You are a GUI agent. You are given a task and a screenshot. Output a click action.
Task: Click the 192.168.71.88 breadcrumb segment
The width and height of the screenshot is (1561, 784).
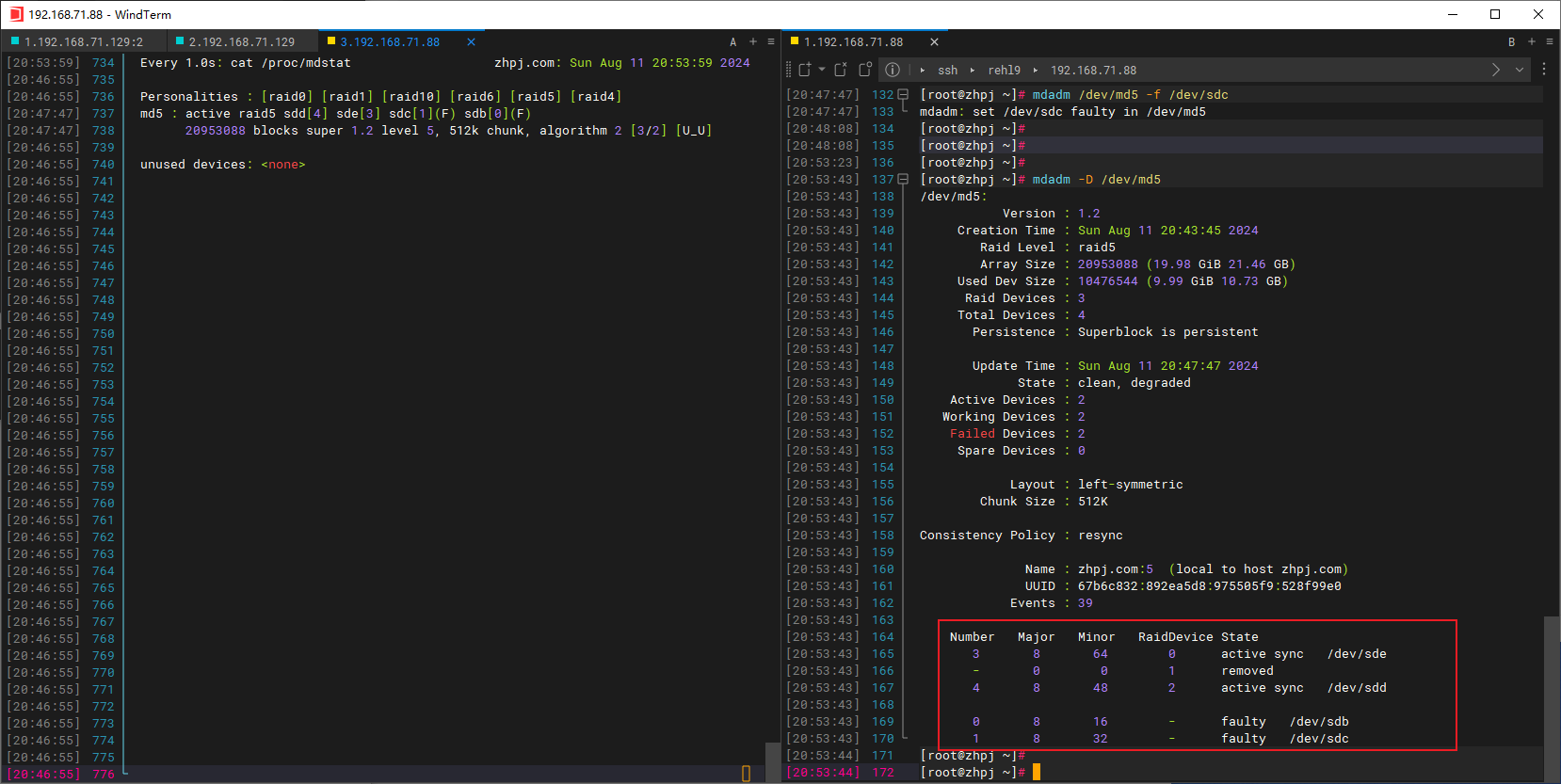click(1093, 70)
